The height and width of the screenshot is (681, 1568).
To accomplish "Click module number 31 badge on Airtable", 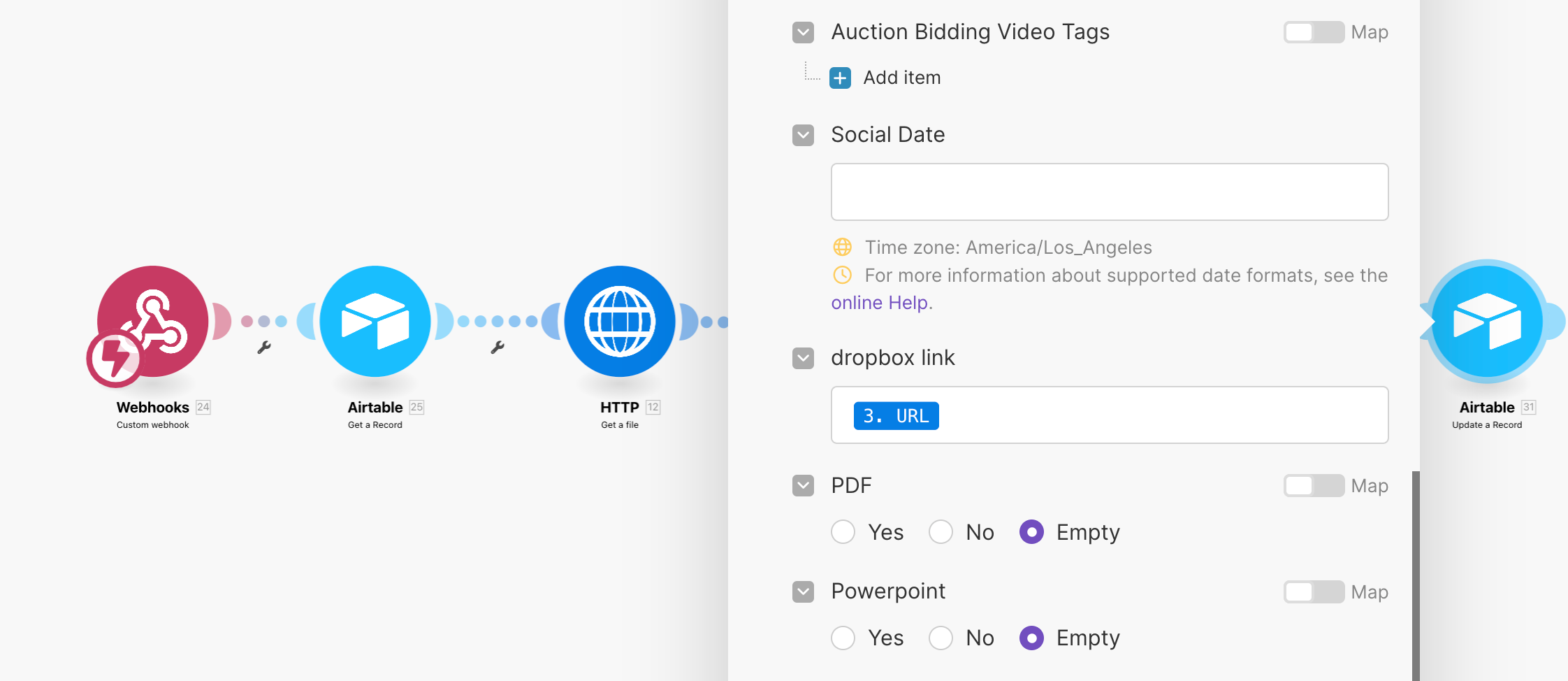I will pyautogui.click(x=1529, y=407).
